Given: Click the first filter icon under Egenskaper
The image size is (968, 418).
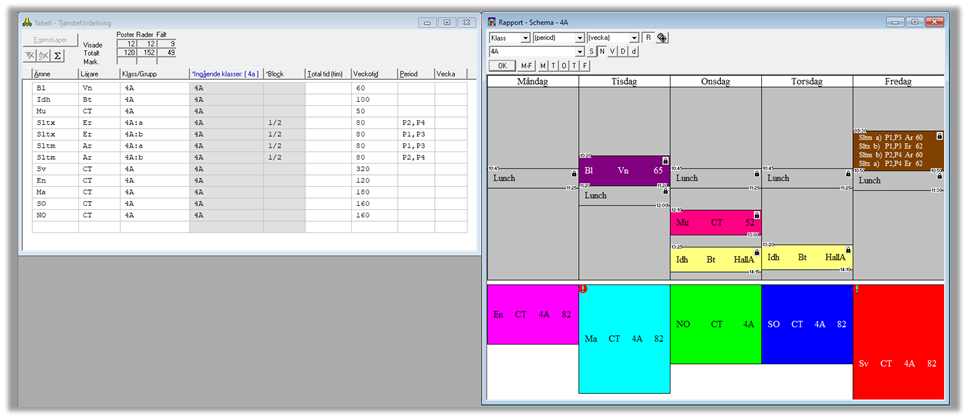Looking at the screenshot, I should pos(29,55).
